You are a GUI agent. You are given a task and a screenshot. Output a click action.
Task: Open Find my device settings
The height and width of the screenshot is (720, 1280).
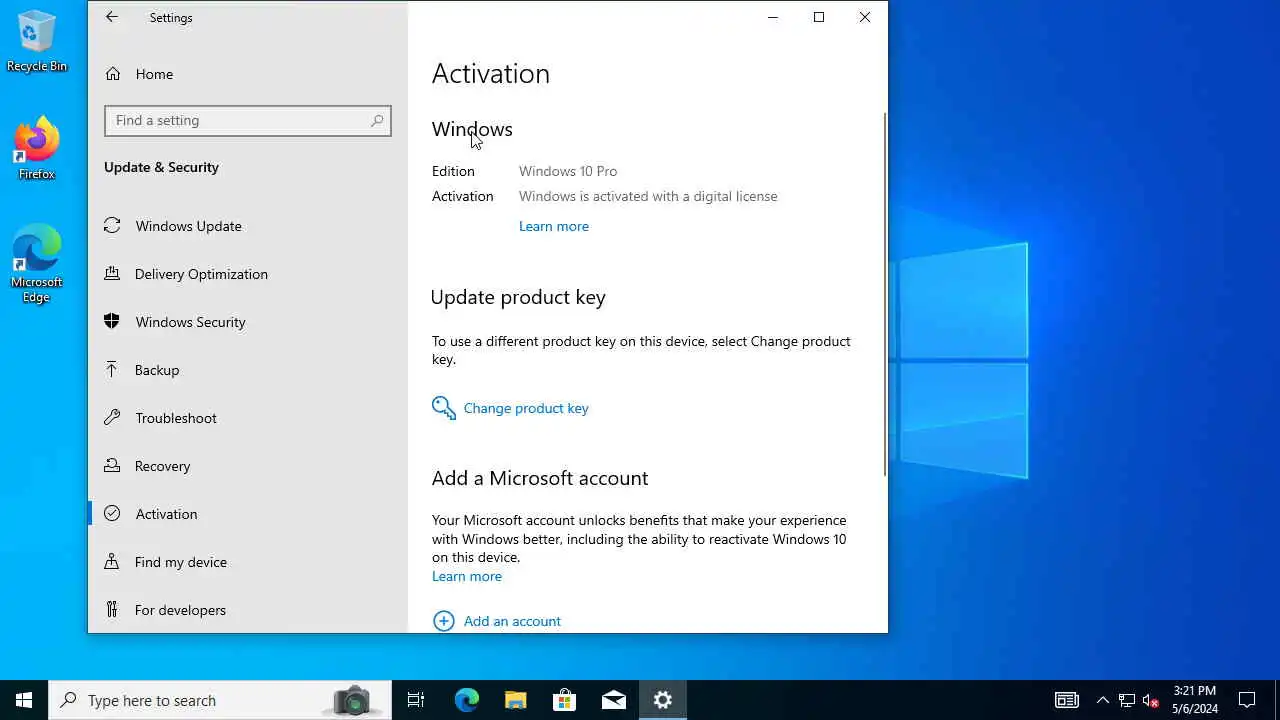248,562
